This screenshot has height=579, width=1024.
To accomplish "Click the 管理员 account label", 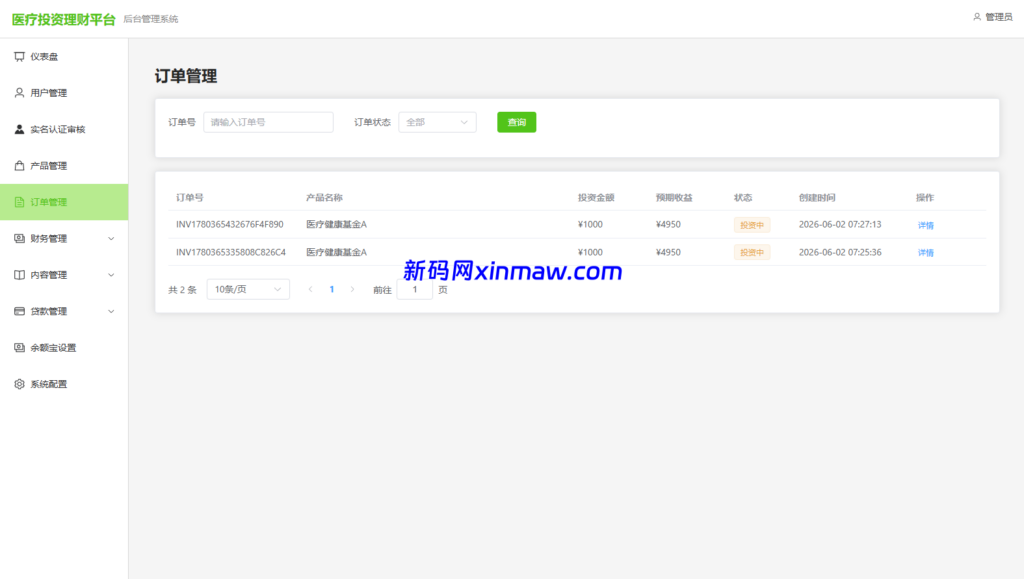I will click(x=999, y=17).
